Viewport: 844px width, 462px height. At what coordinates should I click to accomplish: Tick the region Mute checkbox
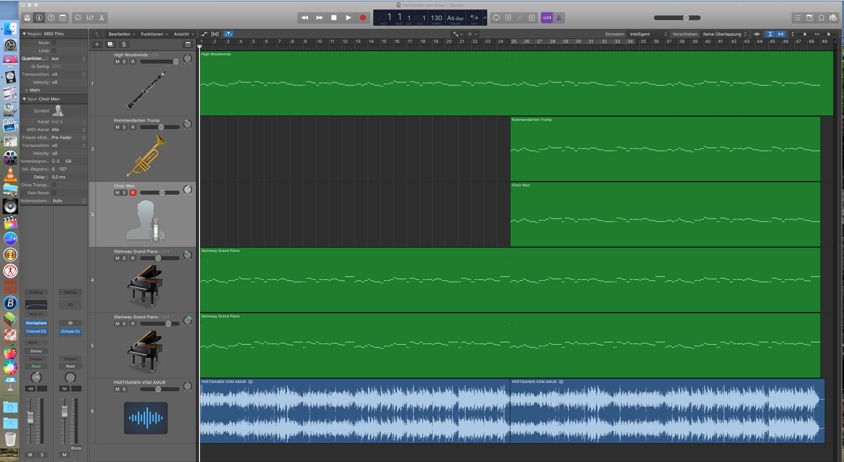(x=54, y=43)
